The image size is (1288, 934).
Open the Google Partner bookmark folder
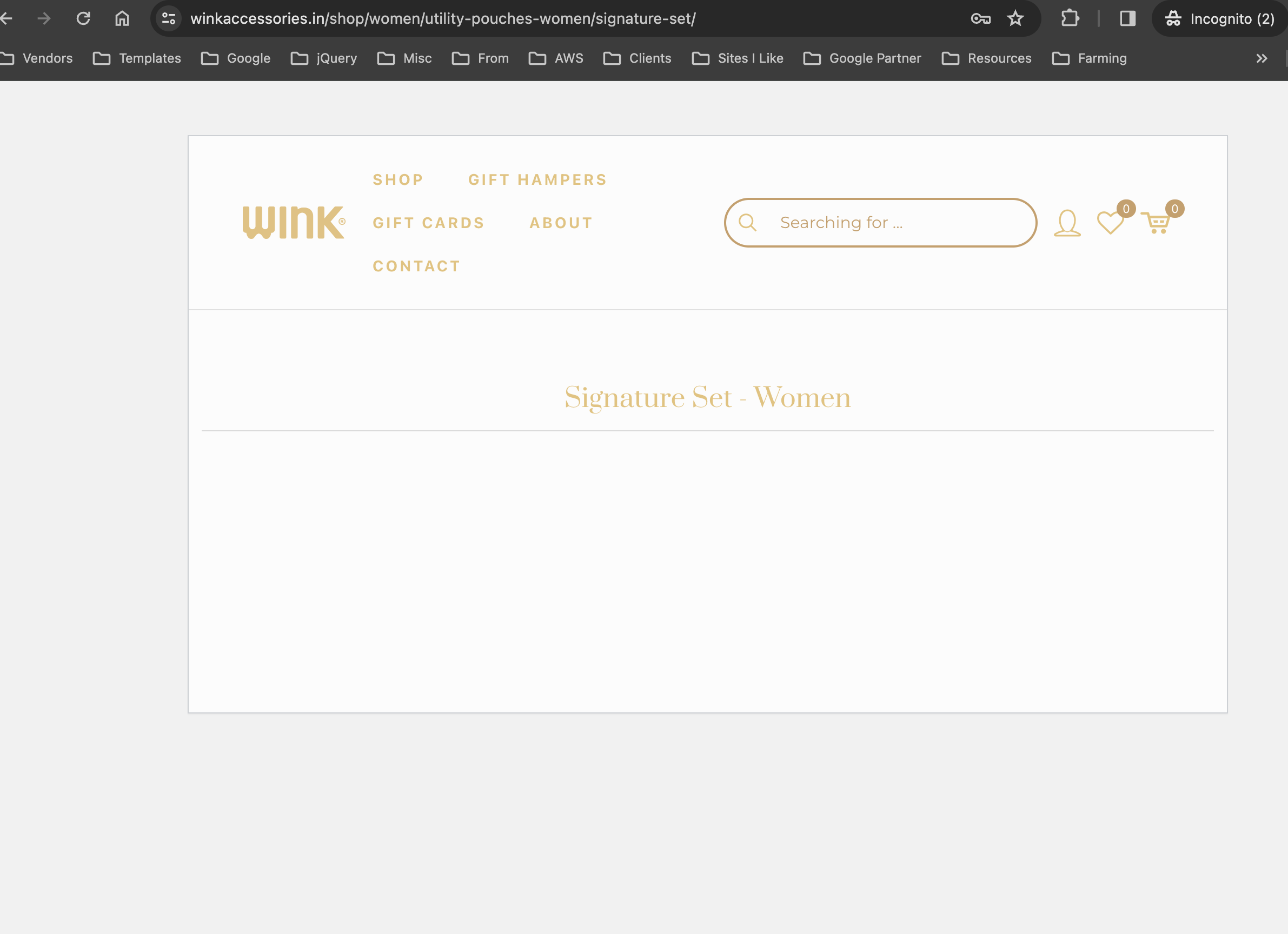[862, 58]
